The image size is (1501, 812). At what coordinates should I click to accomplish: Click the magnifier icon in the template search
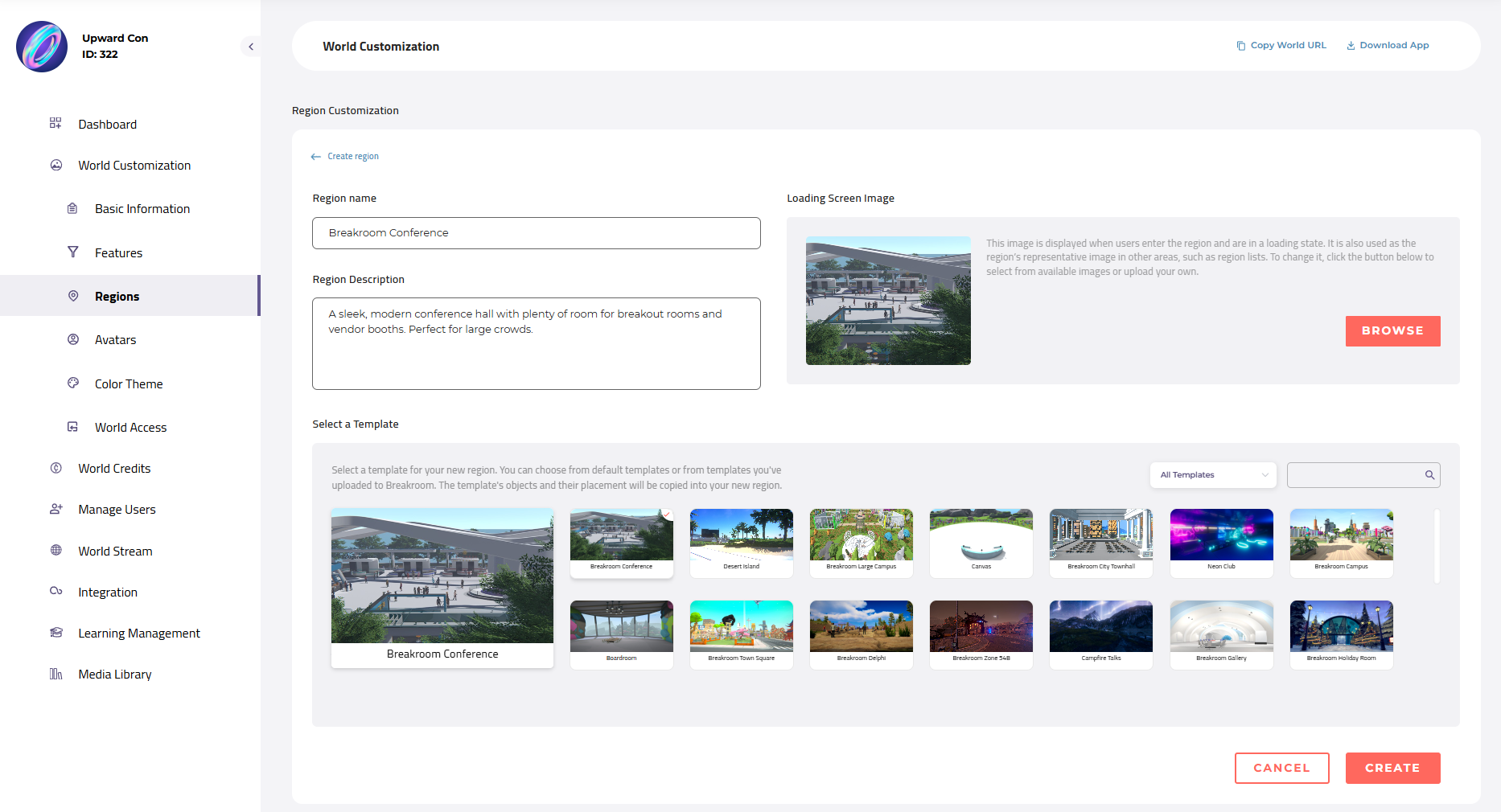[x=1429, y=475]
